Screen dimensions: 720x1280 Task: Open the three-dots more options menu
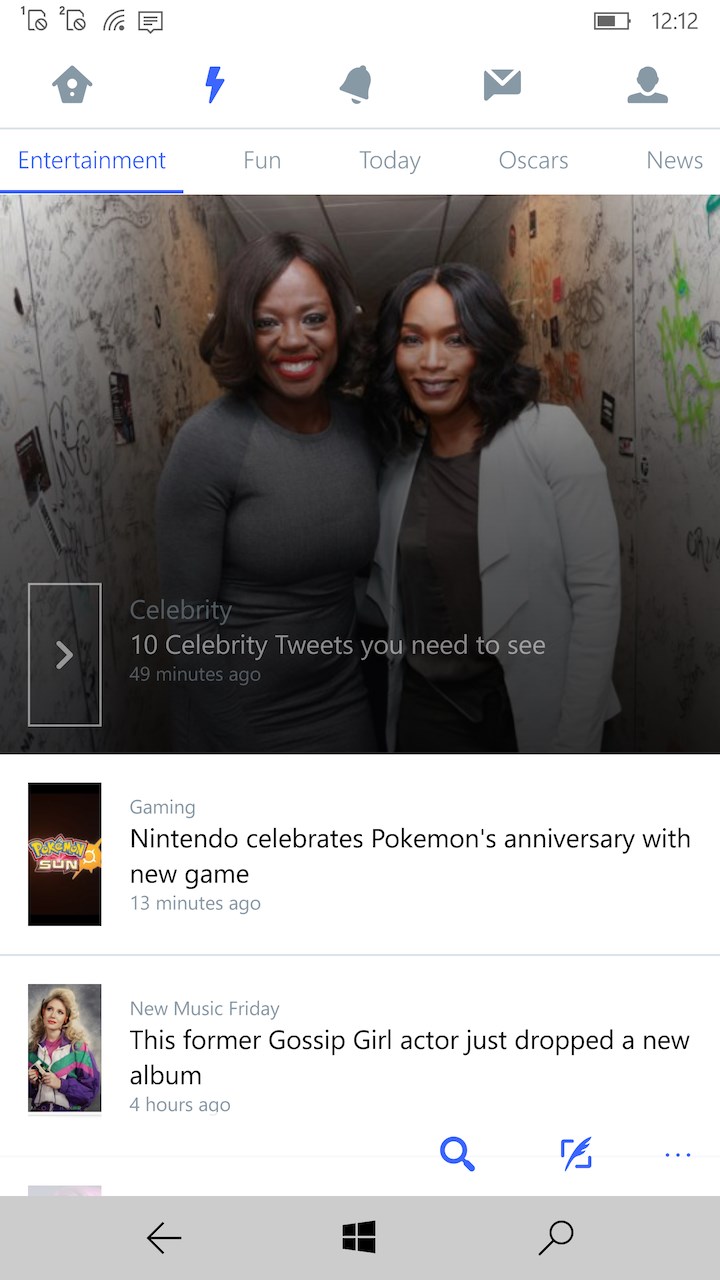678,1155
